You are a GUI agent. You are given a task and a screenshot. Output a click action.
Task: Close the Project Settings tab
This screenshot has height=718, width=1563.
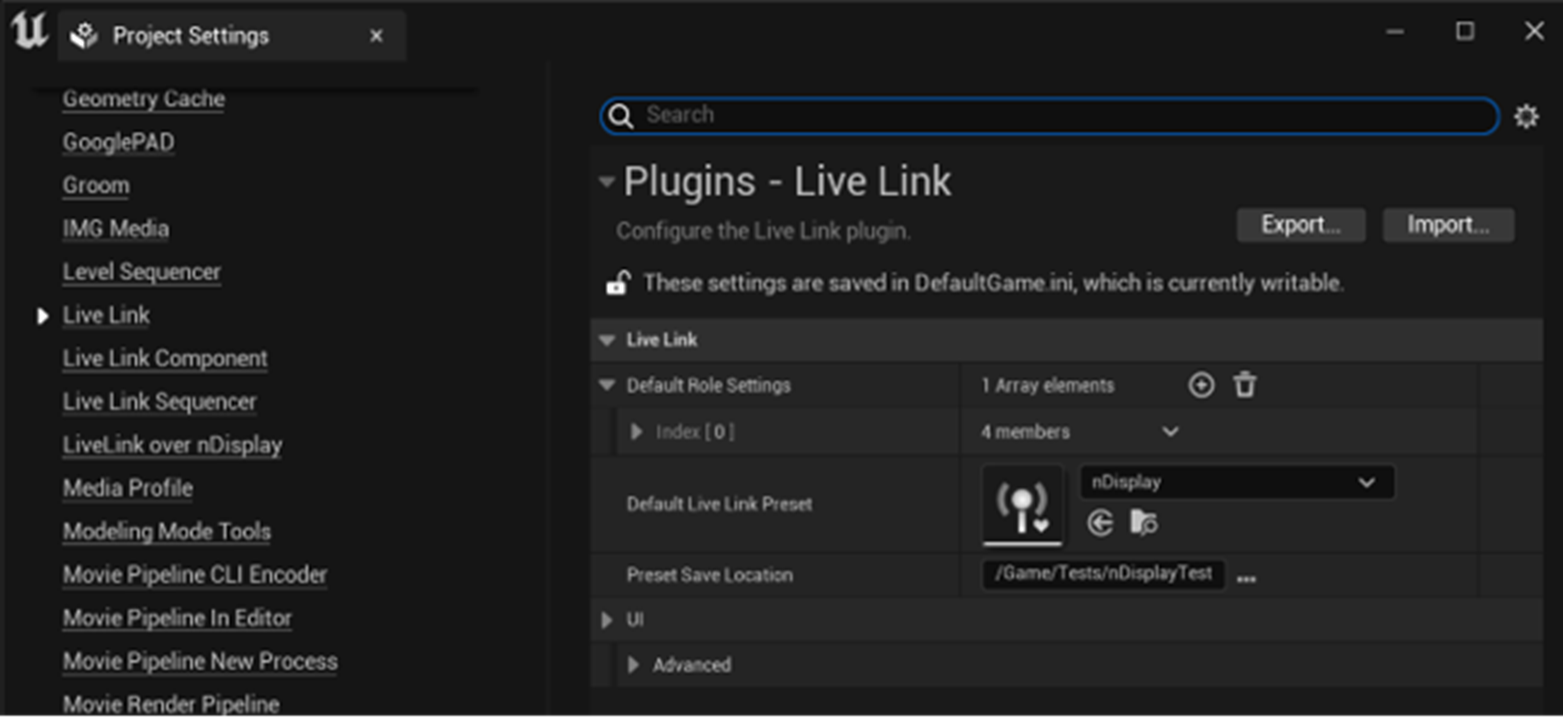[x=376, y=36]
